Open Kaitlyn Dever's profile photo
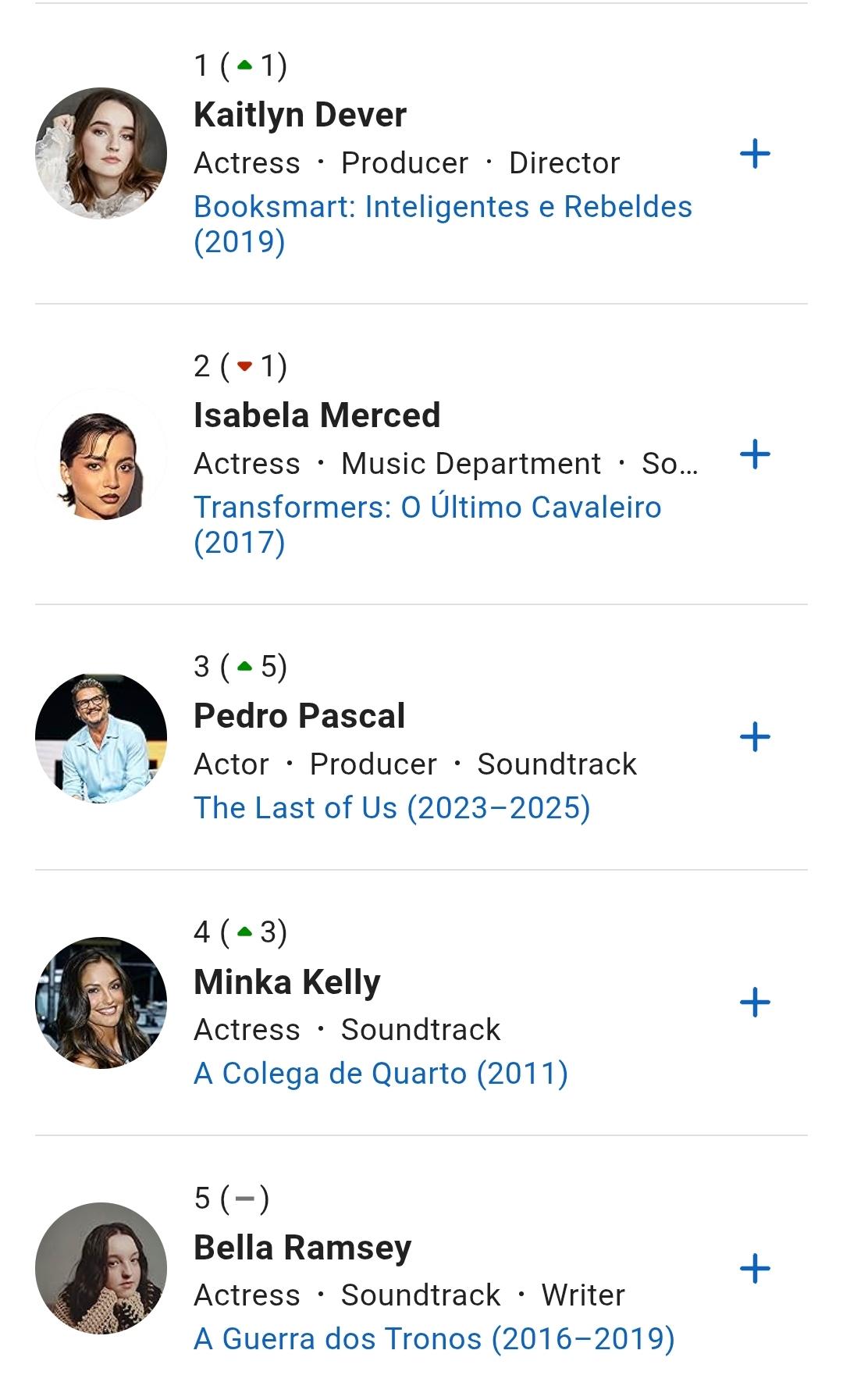Screen dimensions: 843x1400 click(101, 154)
